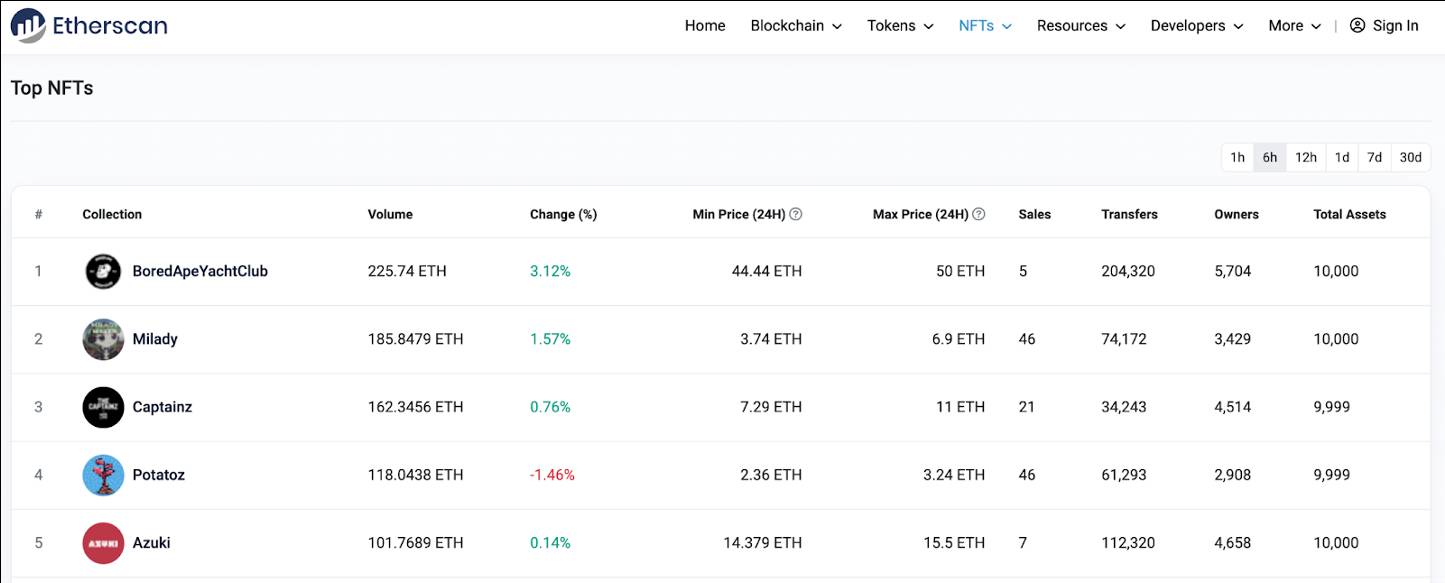Expand the NFTs menu
The height and width of the screenshot is (583, 1445).
click(x=985, y=26)
